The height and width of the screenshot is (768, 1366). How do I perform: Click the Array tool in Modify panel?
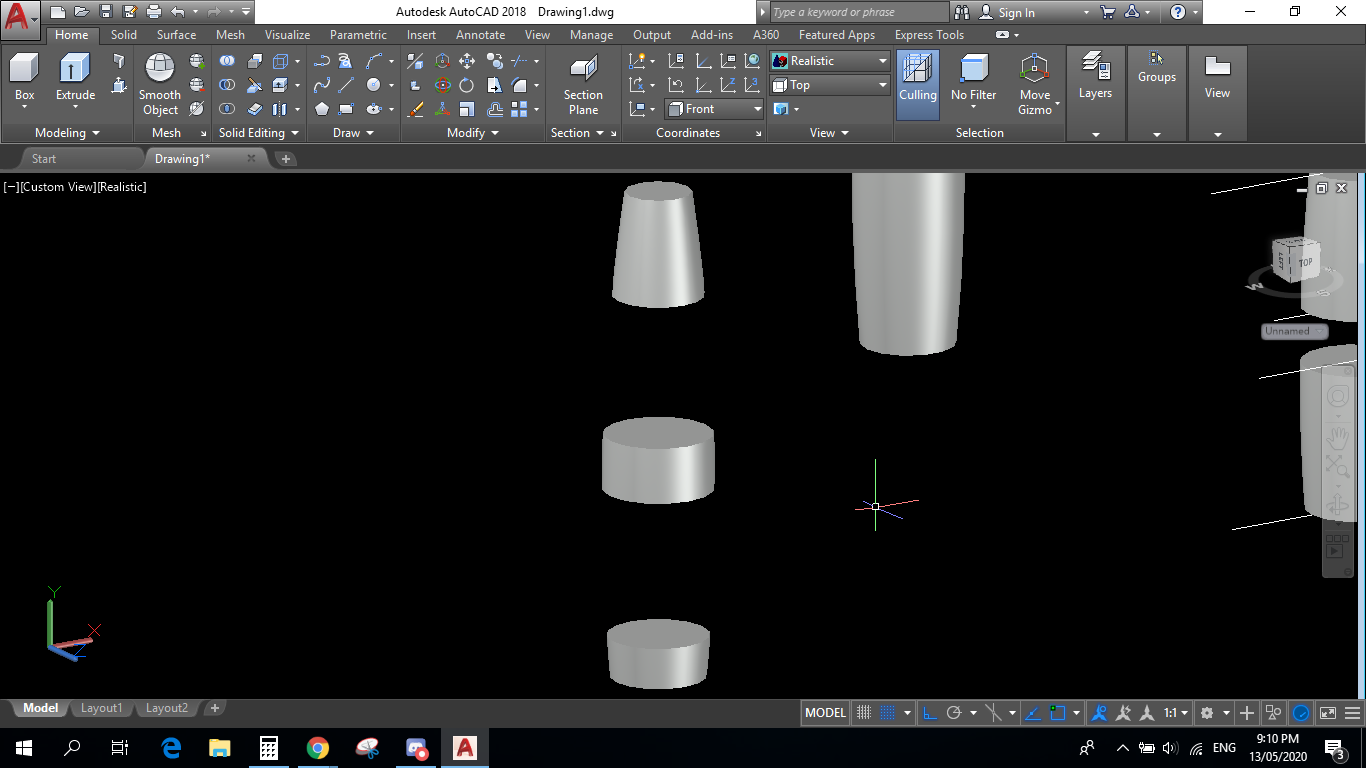pos(519,109)
